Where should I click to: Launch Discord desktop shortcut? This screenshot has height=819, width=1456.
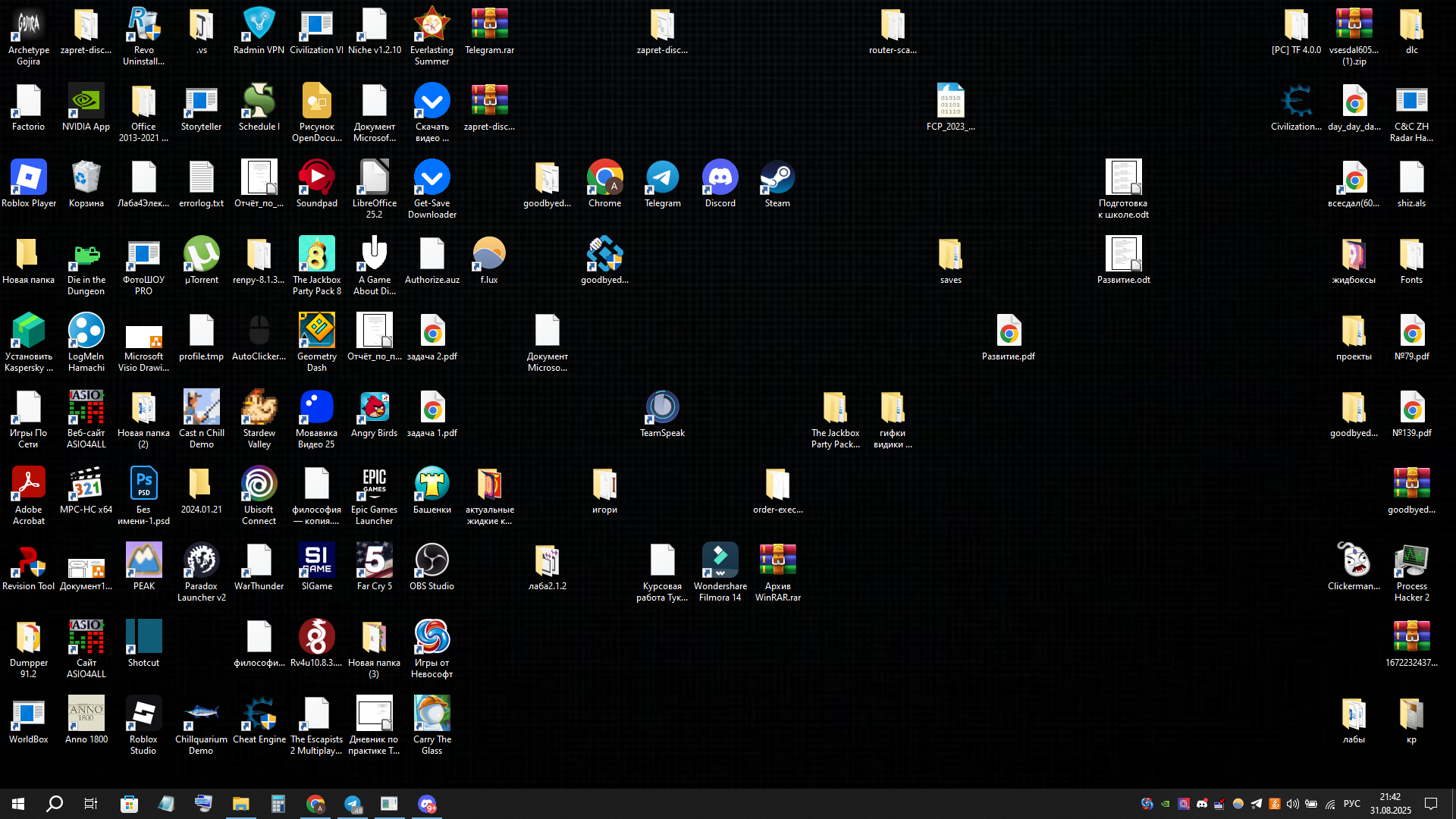720,184
